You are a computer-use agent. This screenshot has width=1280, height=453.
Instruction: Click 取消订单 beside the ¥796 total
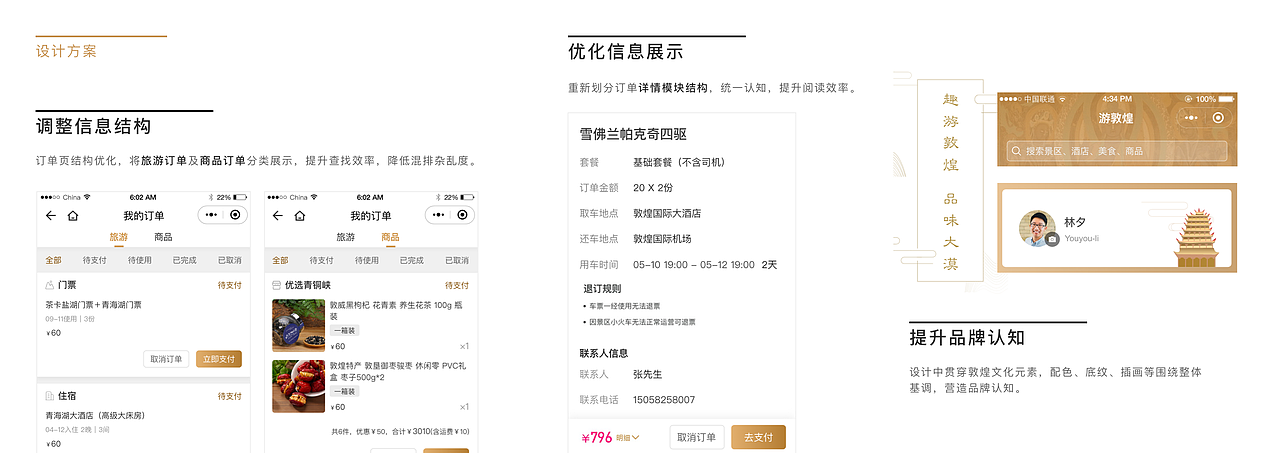pyautogui.click(x=697, y=437)
